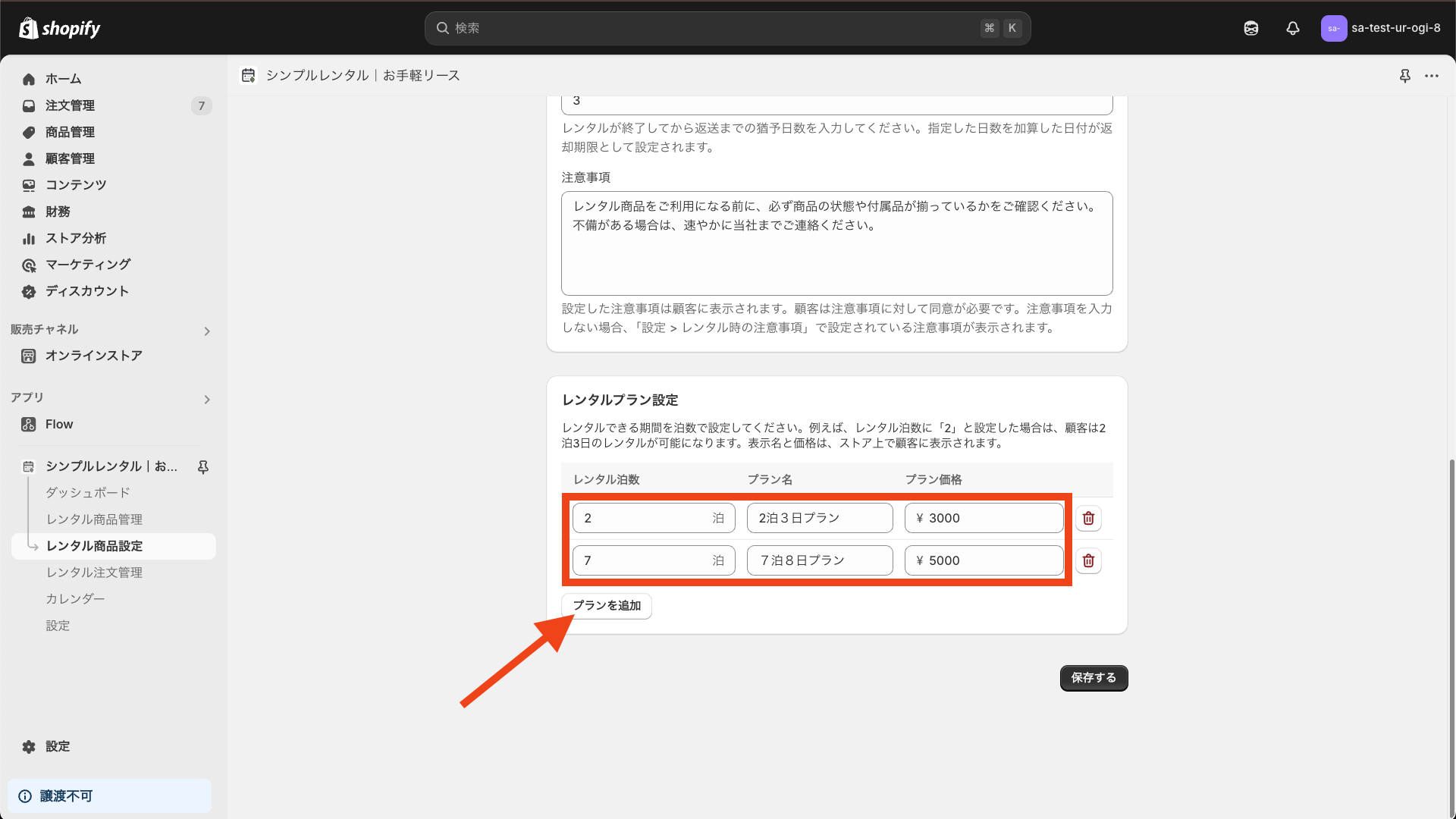
Task: Open ディスカウント via the discount icon
Action: tap(28, 291)
